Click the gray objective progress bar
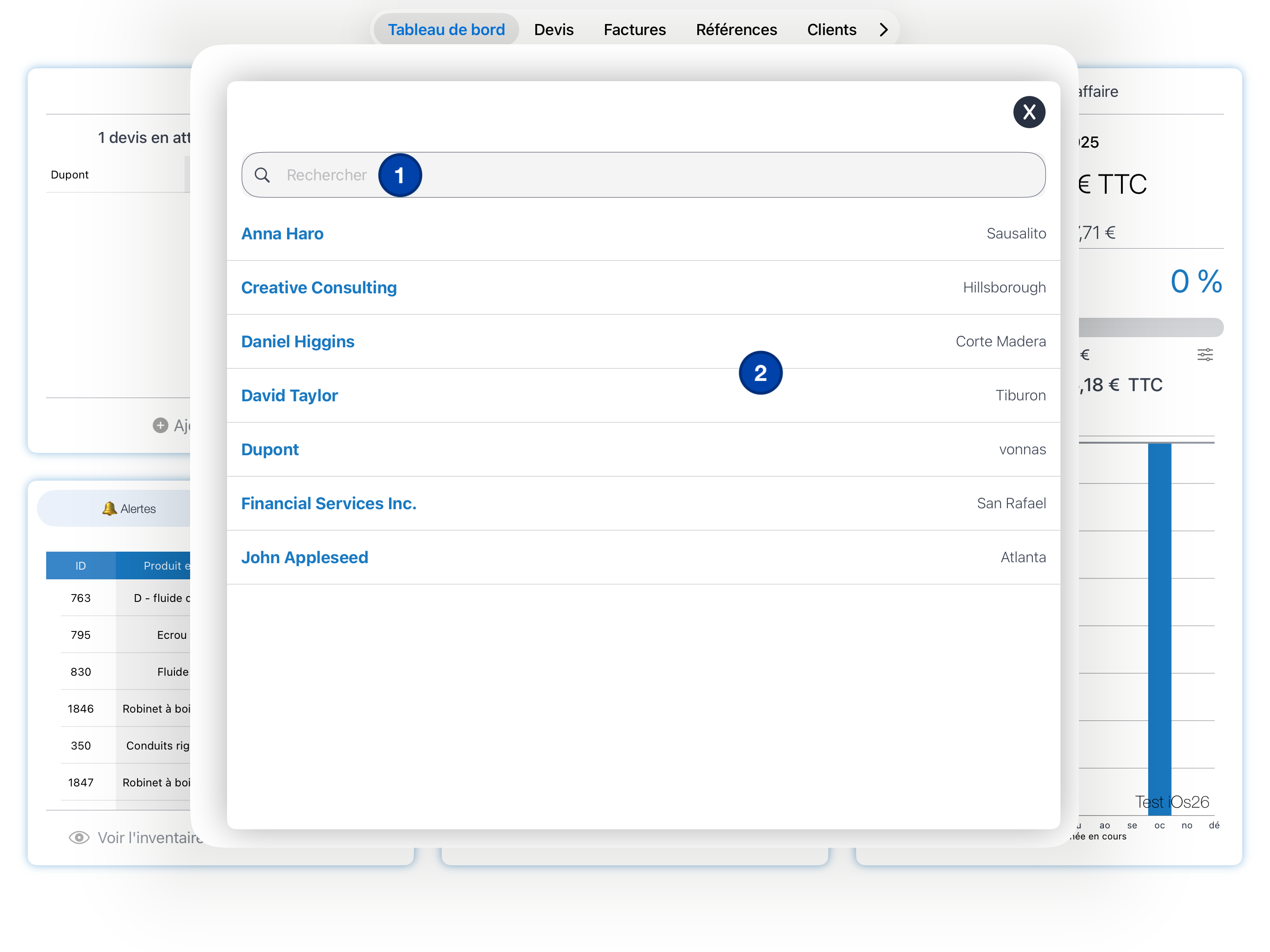The height and width of the screenshot is (952, 1270). (1150, 327)
